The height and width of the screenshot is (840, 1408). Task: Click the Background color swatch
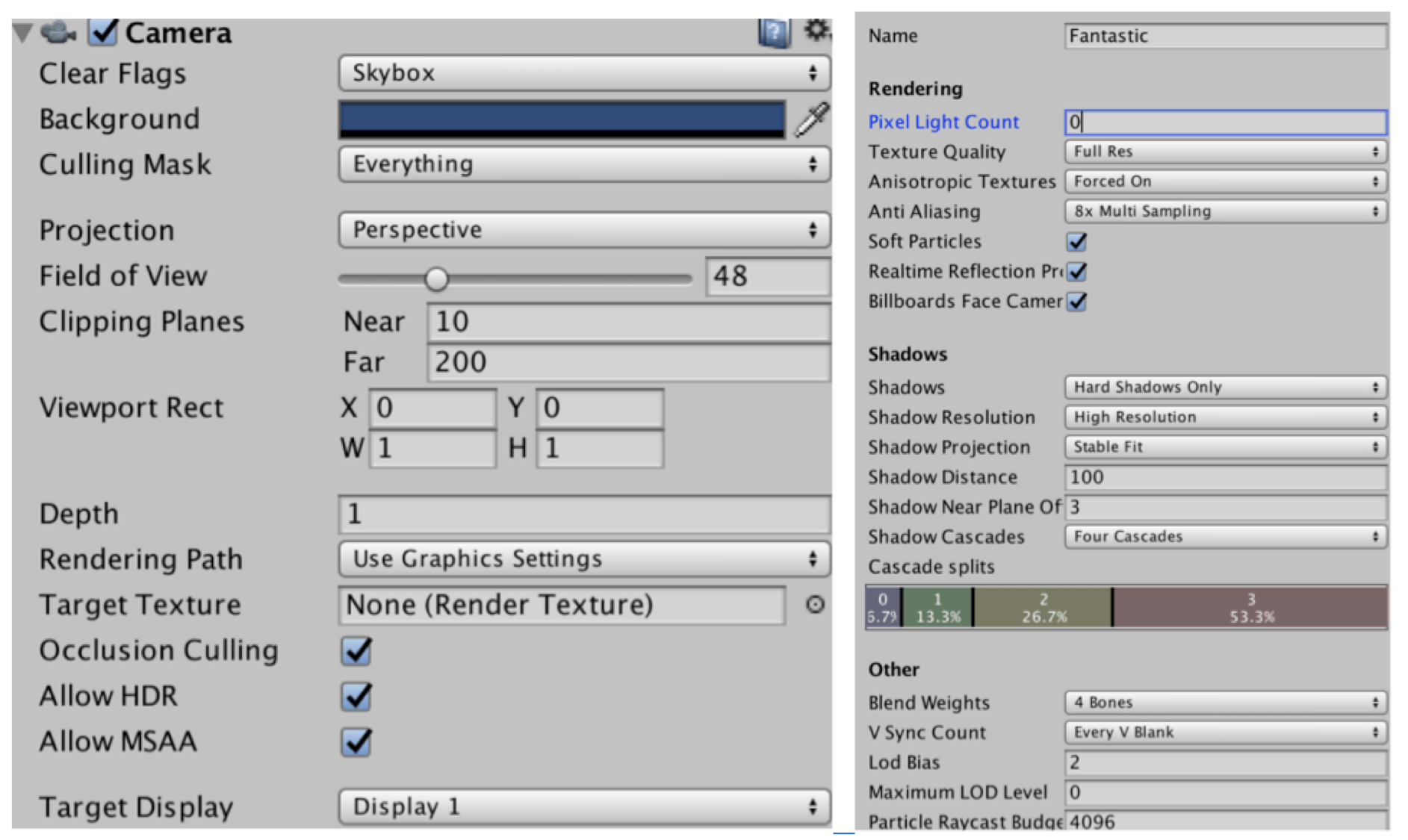(562, 119)
